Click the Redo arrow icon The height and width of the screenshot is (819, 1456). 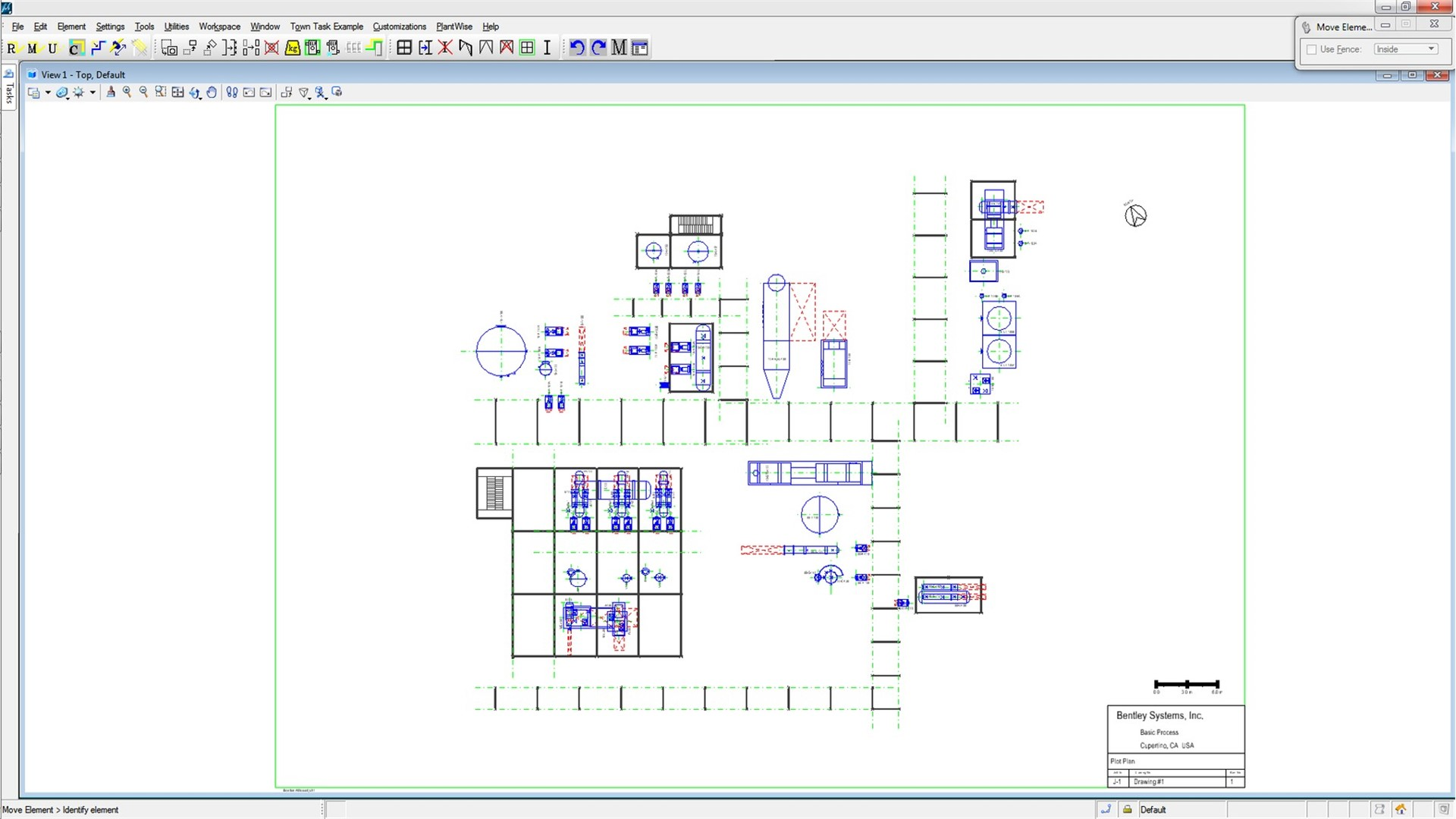(598, 48)
